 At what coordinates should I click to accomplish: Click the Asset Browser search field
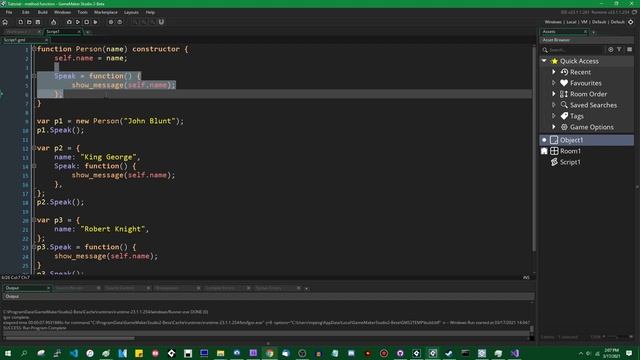click(x=573, y=50)
